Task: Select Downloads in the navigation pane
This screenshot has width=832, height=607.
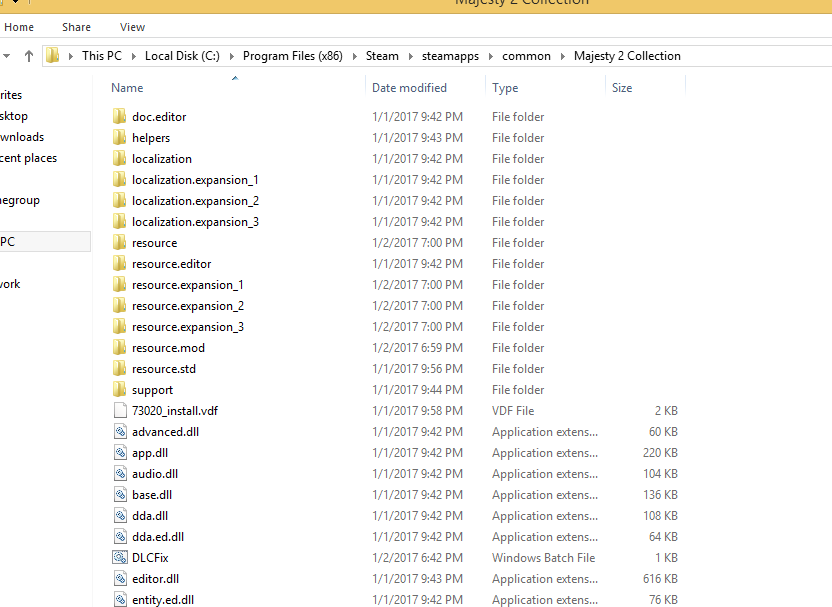Action: [x=22, y=137]
